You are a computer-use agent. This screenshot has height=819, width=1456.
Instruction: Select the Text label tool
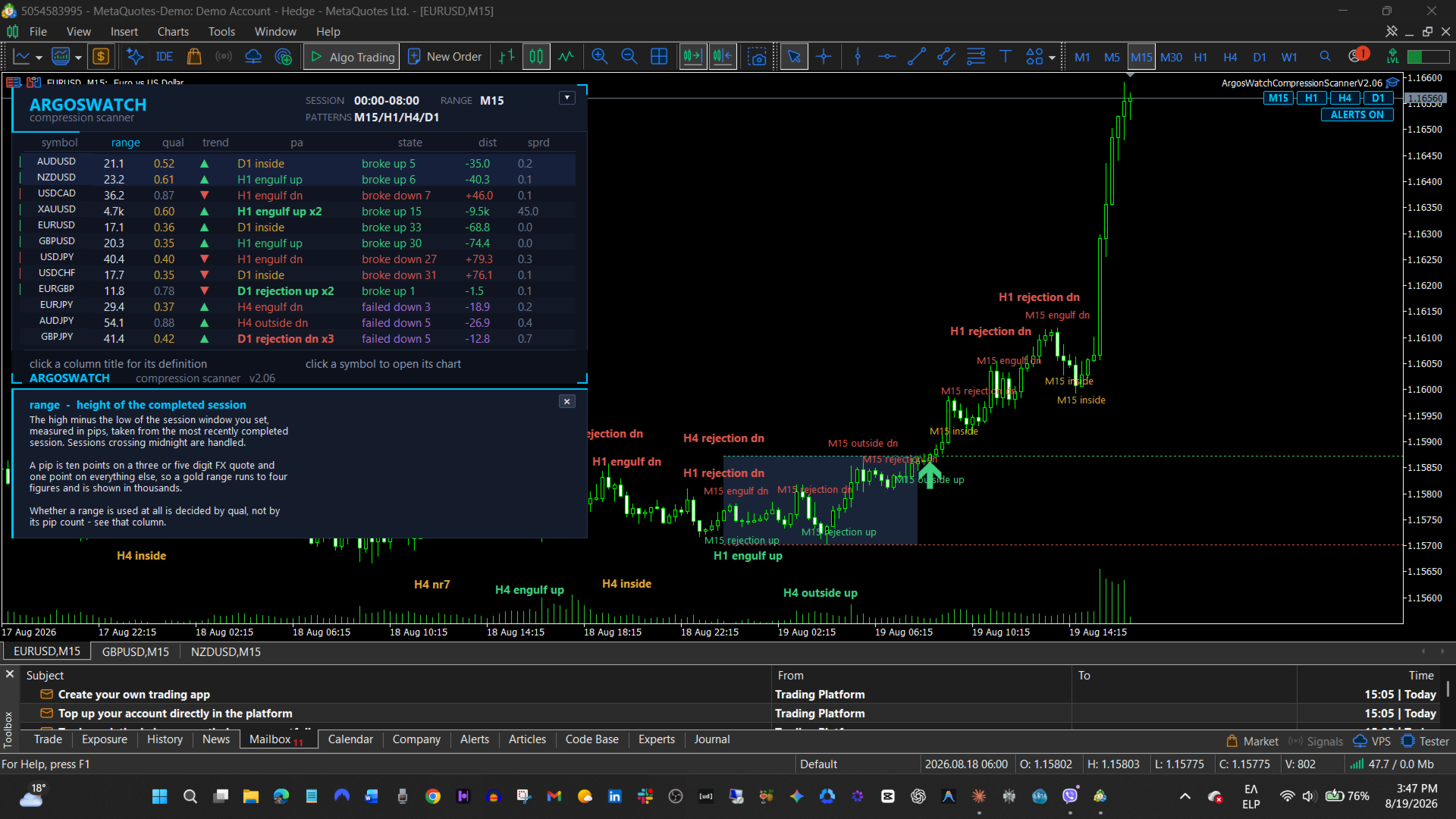pos(1006,57)
